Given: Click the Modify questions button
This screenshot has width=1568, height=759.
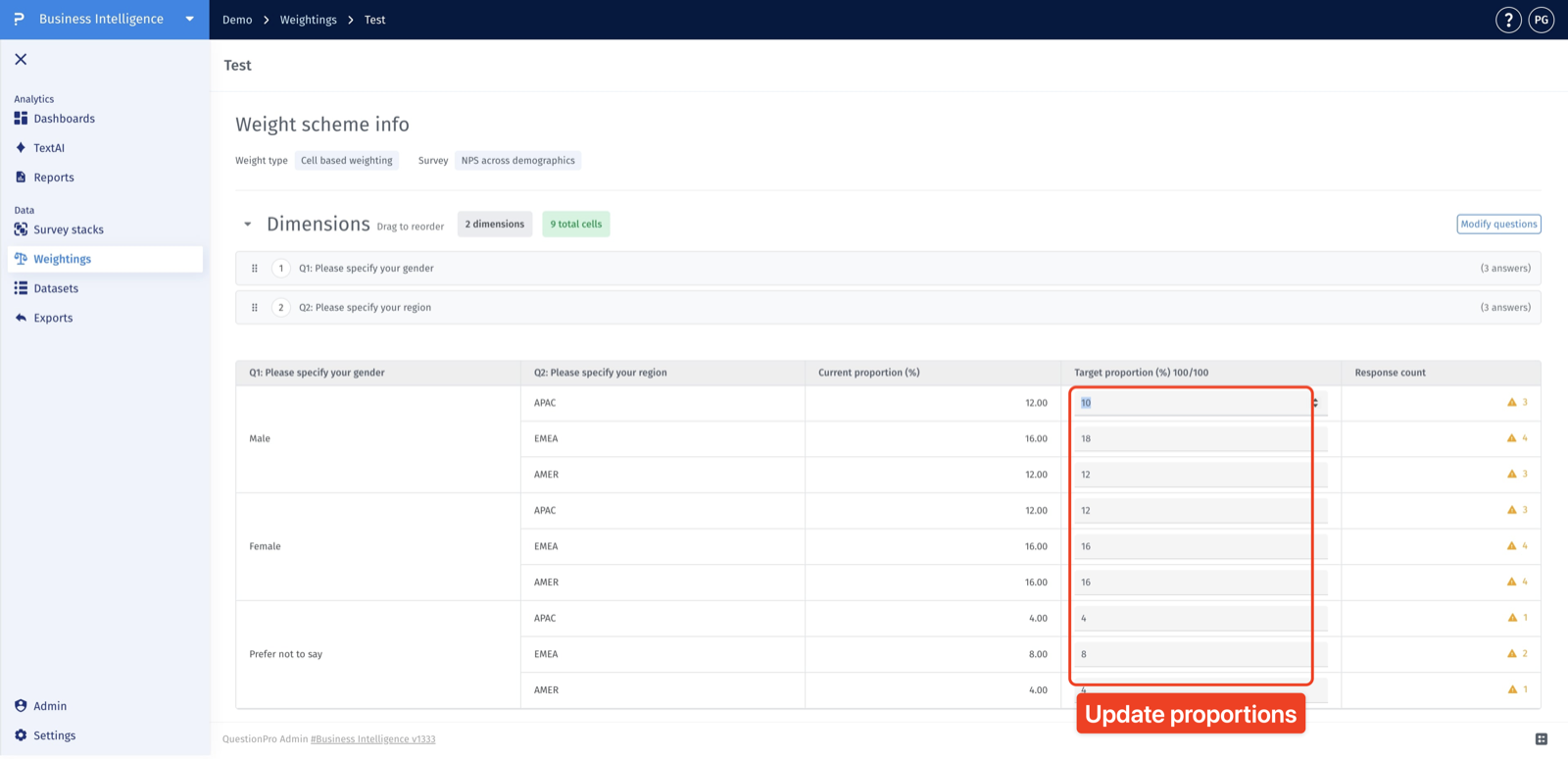Looking at the screenshot, I should (x=1498, y=225).
